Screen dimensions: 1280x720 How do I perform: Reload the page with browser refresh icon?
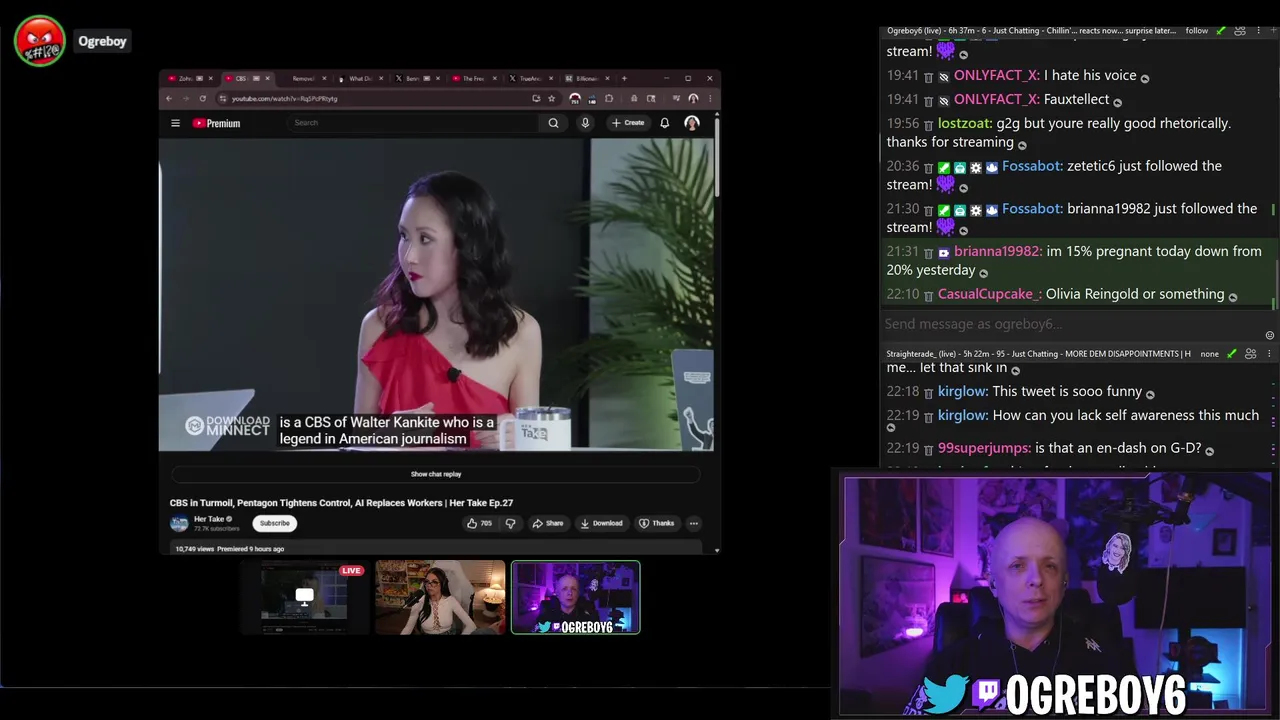[203, 98]
